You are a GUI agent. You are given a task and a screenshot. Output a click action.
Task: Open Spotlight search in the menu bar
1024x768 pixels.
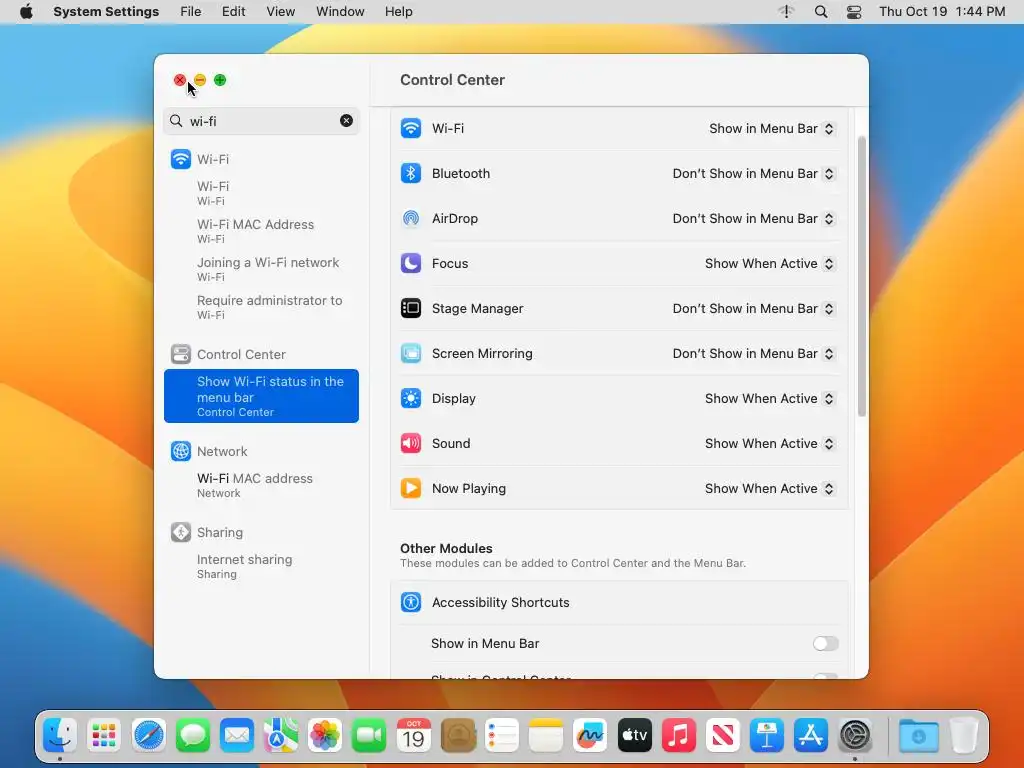(x=821, y=12)
